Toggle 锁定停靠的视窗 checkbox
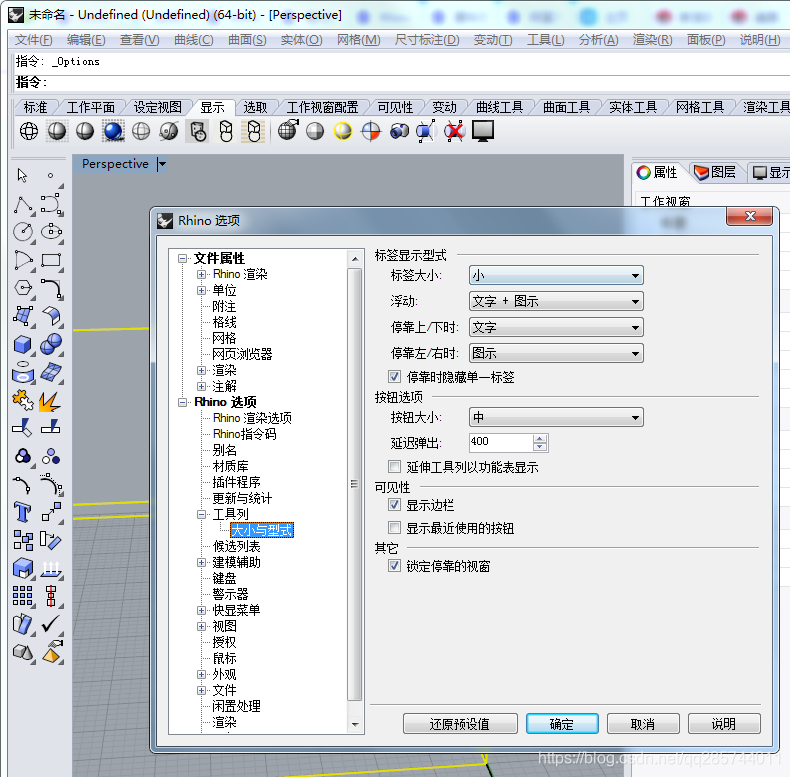Viewport: 790px width, 777px height. [394, 566]
